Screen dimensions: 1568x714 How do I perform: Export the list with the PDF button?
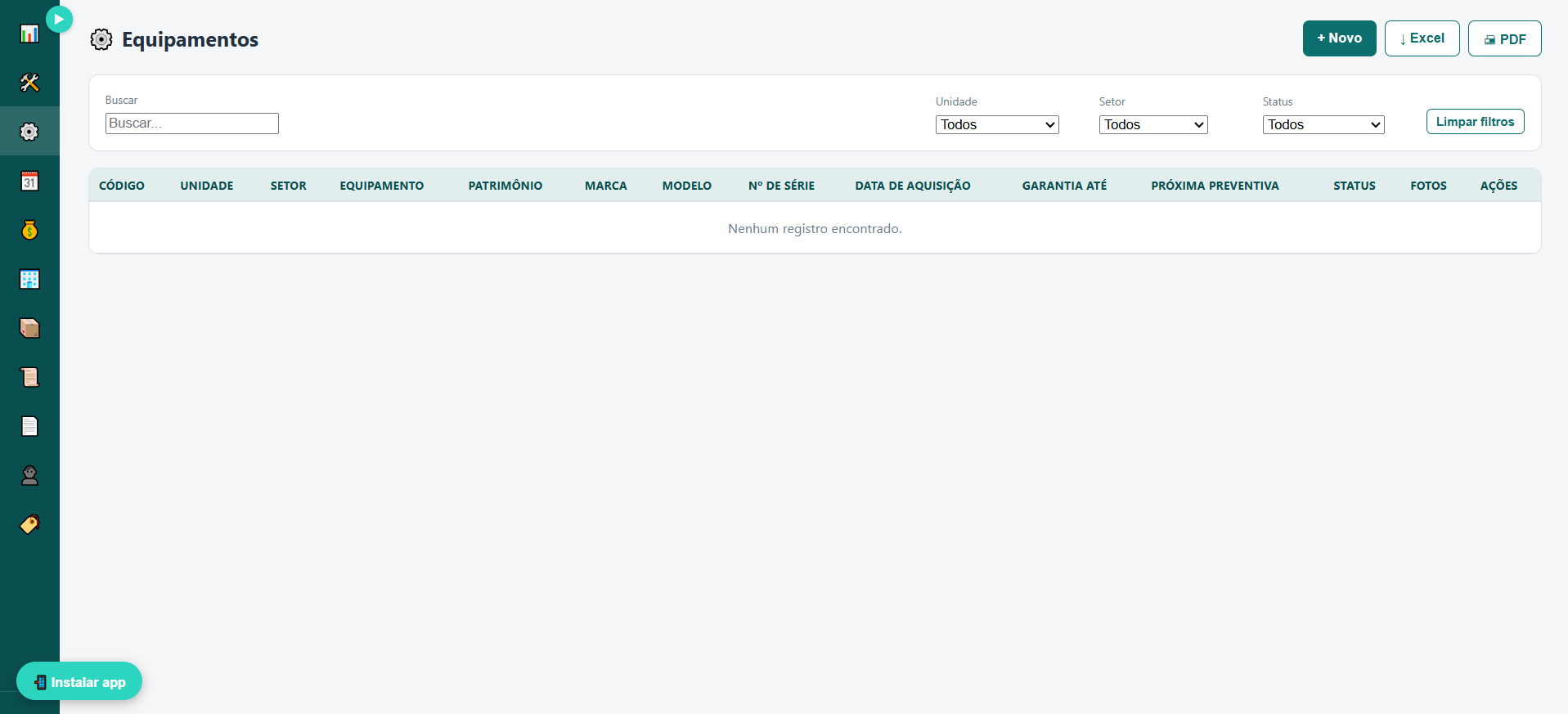click(1505, 38)
